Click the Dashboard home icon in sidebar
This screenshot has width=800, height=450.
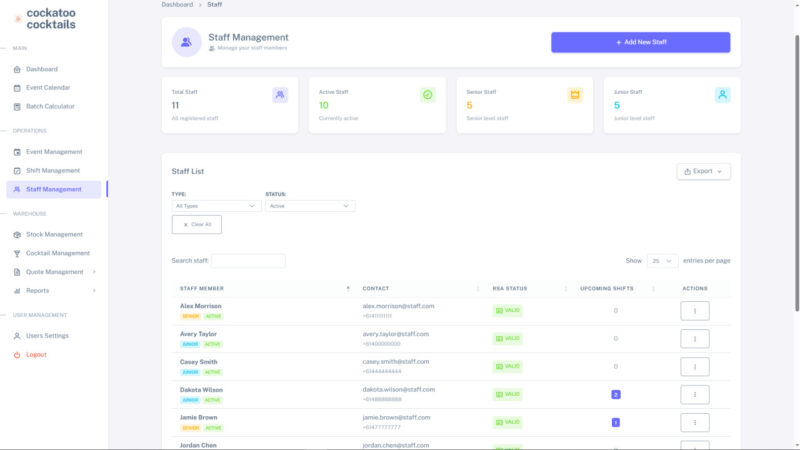pos(17,69)
